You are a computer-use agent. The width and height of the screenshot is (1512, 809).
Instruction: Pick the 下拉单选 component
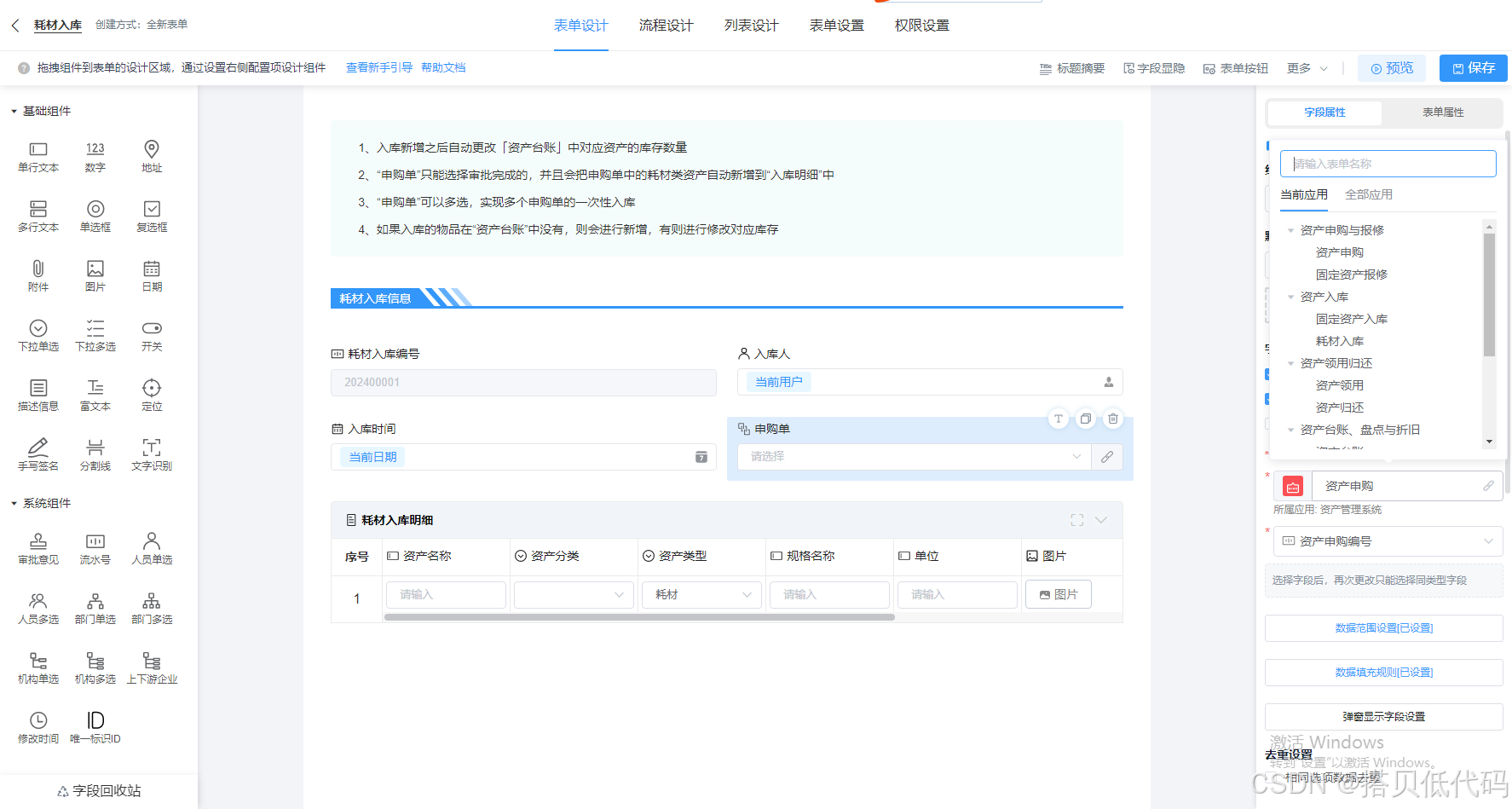[38, 336]
